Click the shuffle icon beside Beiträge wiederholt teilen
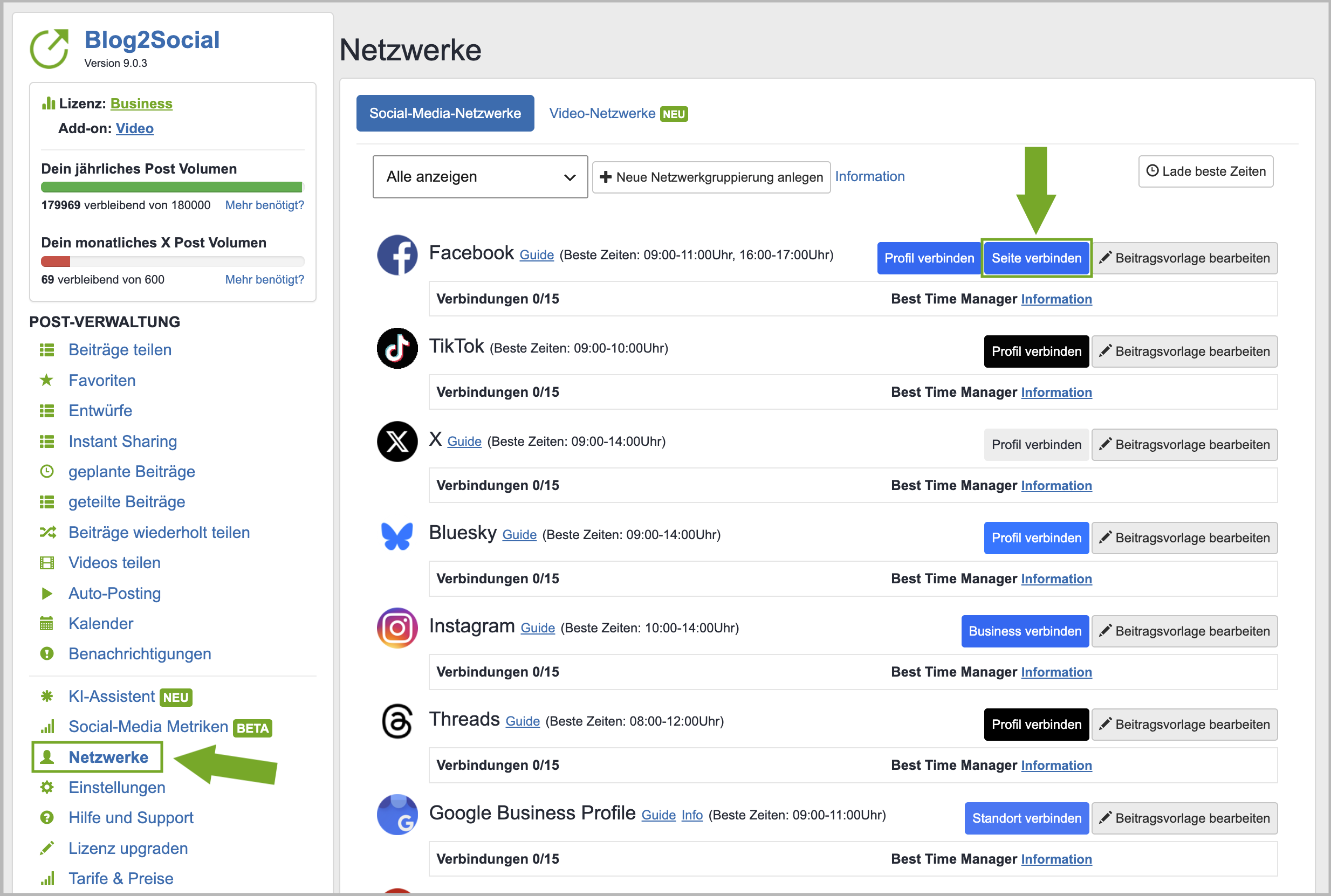Viewport: 1331px width, 896px height. point(47,532)
